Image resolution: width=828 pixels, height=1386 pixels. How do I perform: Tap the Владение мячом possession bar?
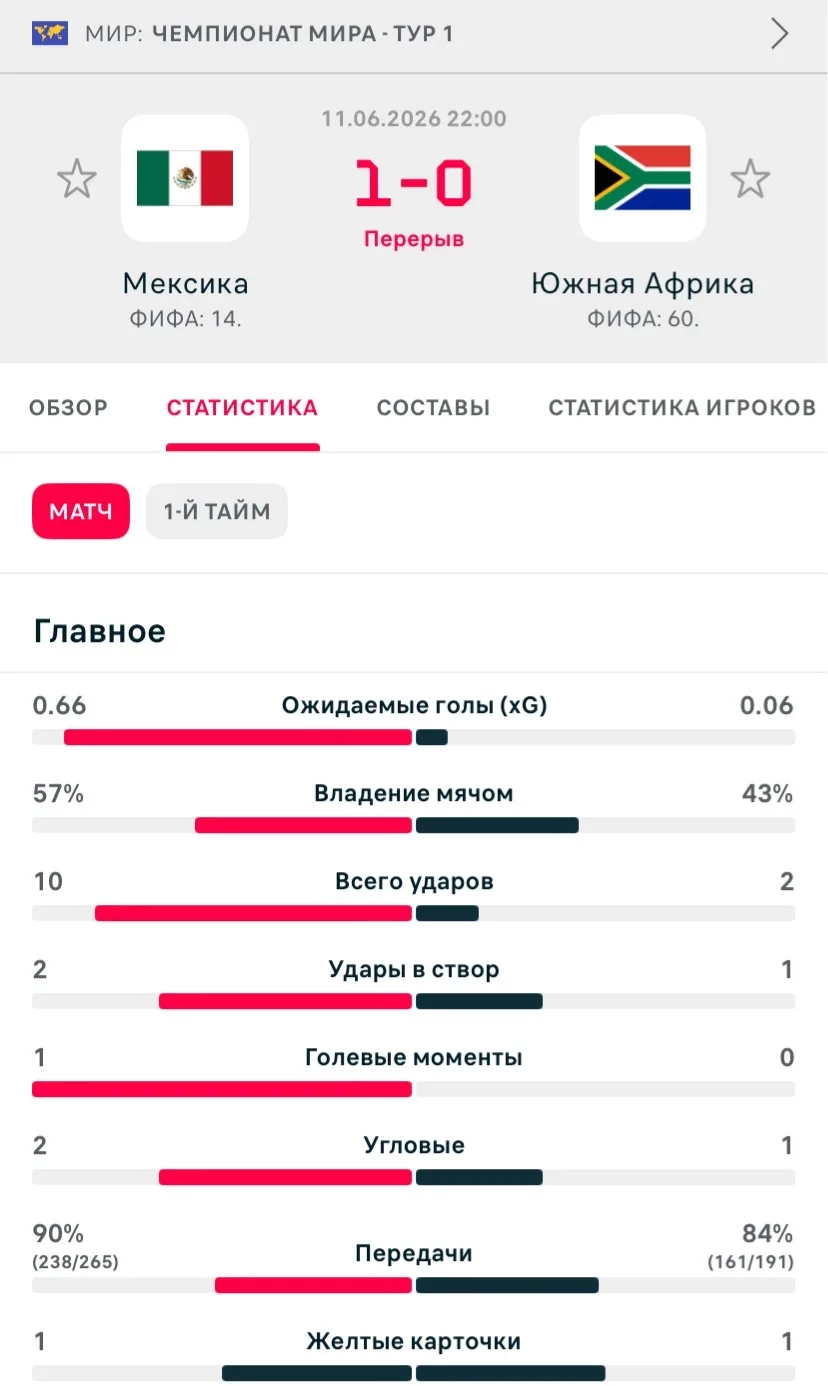[x=414, y=825]
